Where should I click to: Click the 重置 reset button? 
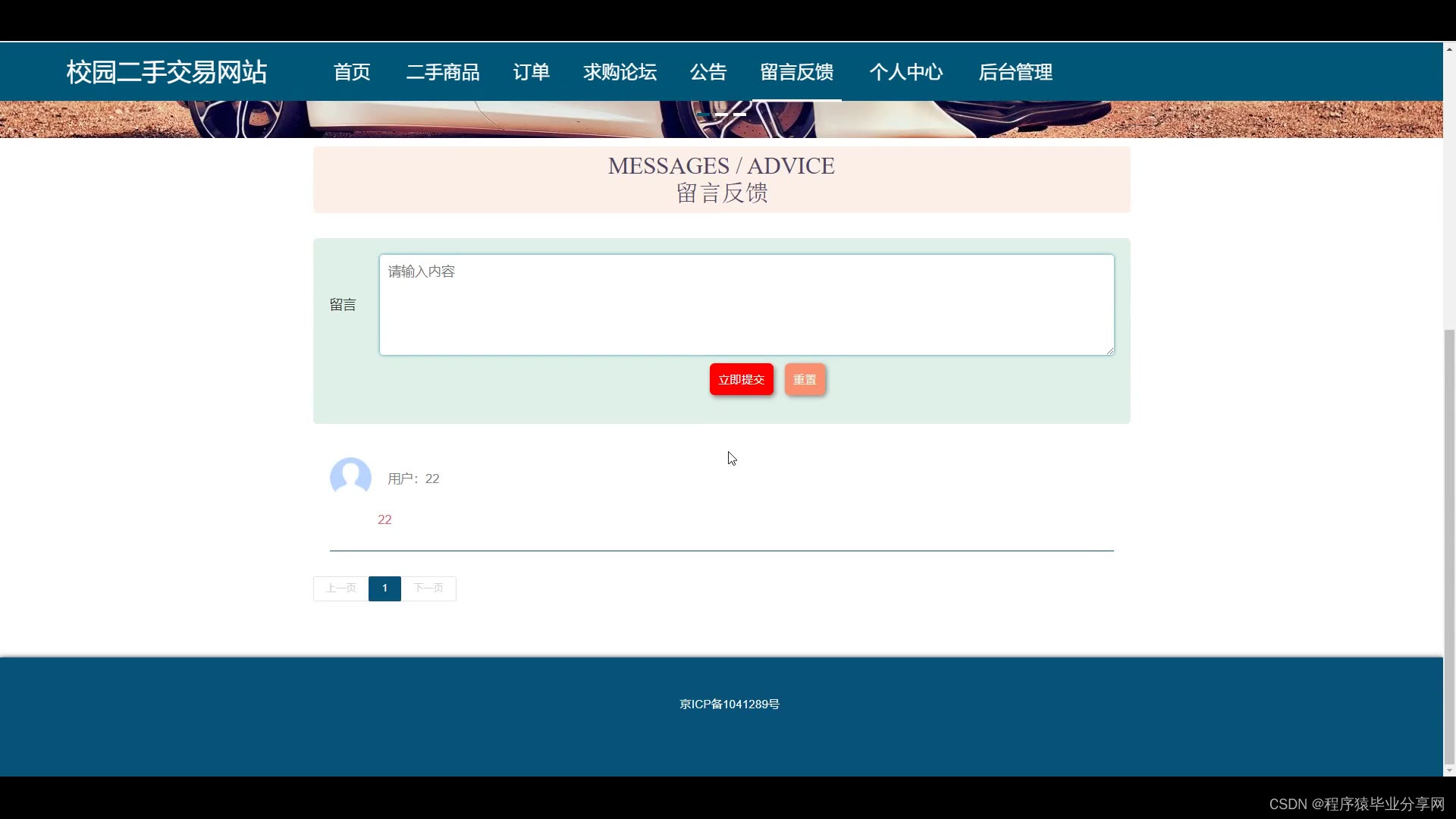(805, 379)
